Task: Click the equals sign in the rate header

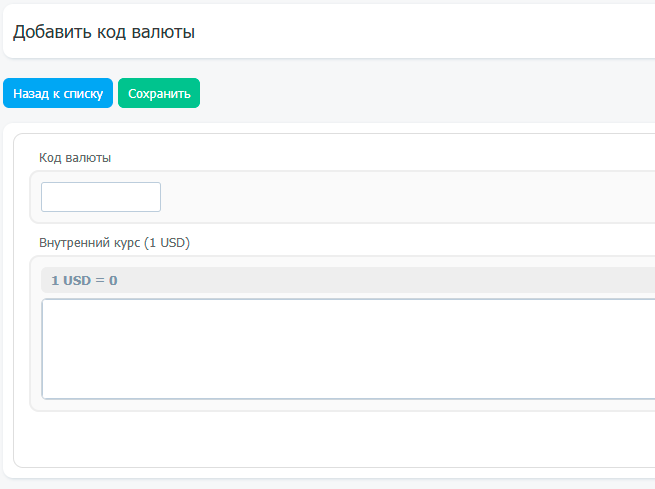Action: (100, 280)
